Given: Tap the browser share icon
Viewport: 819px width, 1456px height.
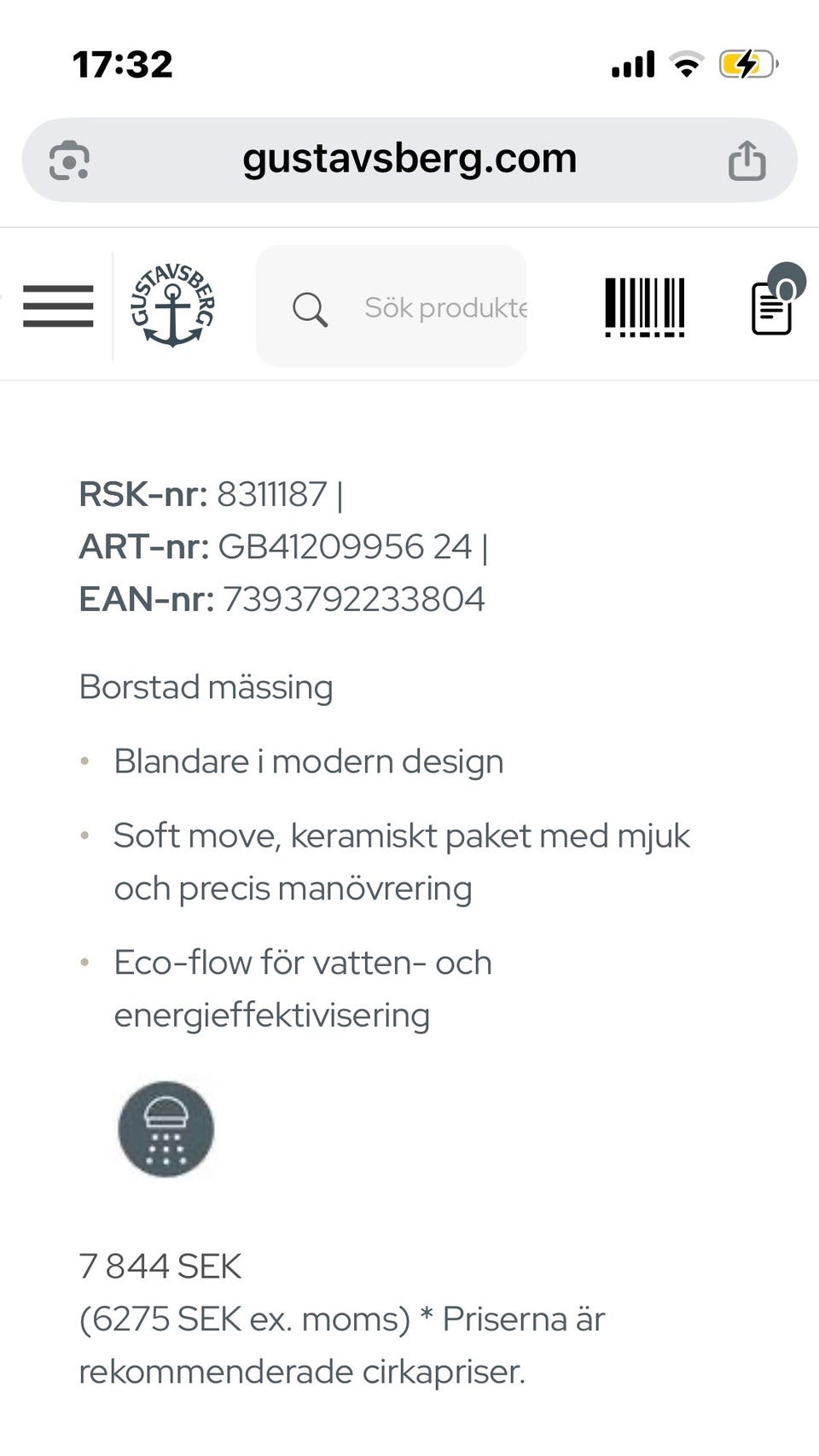Looking at the screenshot, I should pos(746,160).
